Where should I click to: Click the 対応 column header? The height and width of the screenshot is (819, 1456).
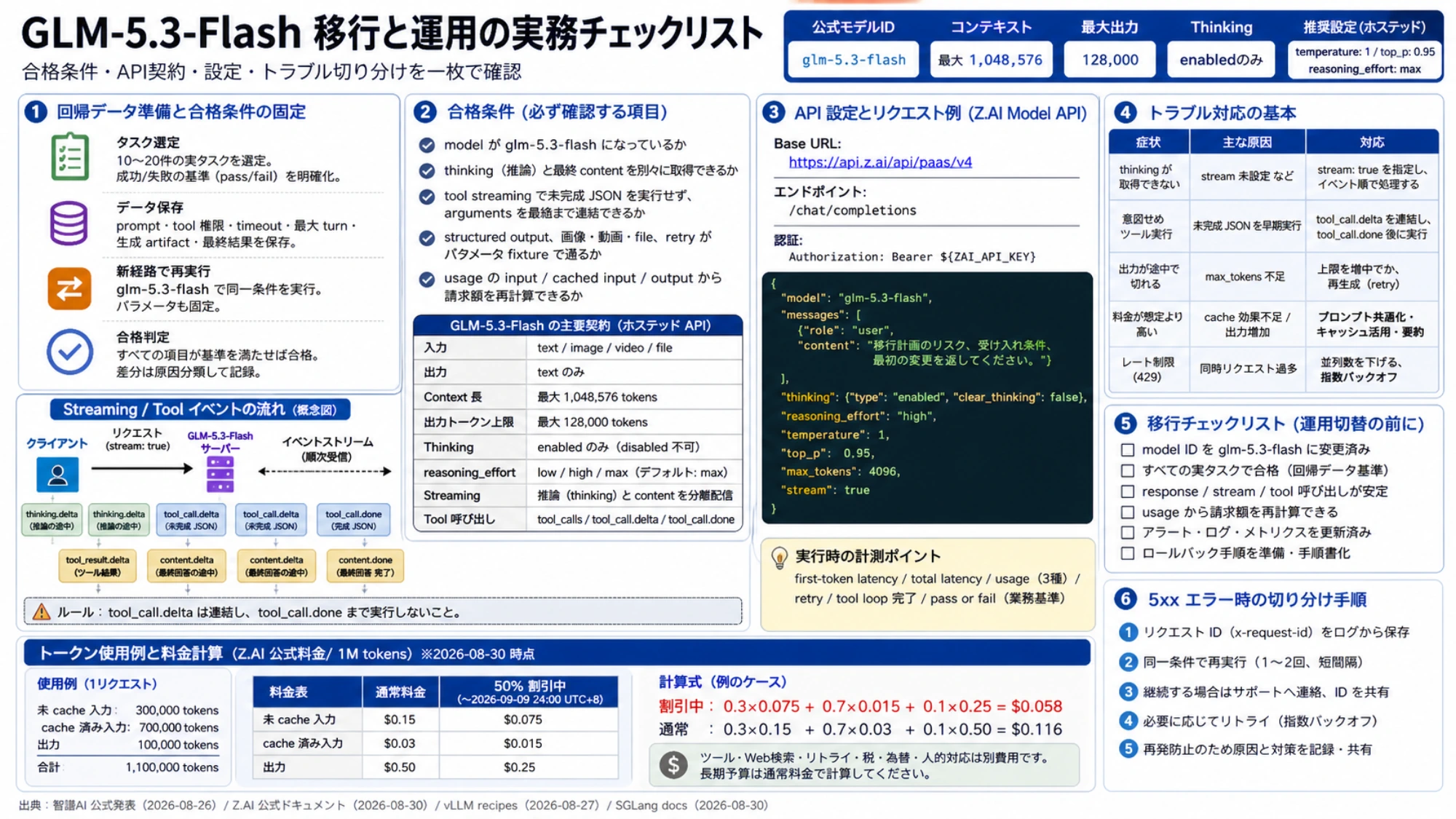pyautogui.click(x=1372, y=142)
